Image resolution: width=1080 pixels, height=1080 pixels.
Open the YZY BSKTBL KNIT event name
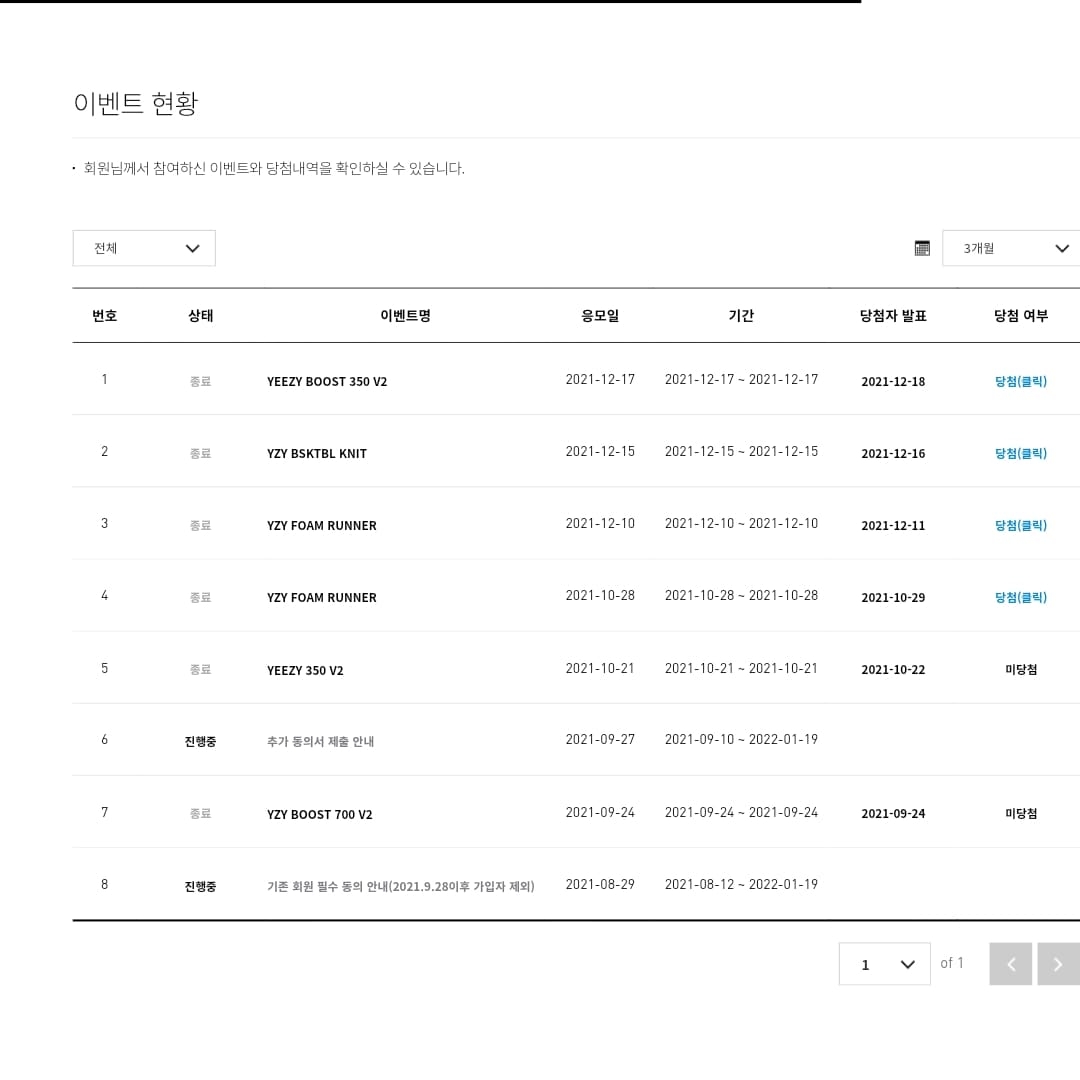pos(317,453)
